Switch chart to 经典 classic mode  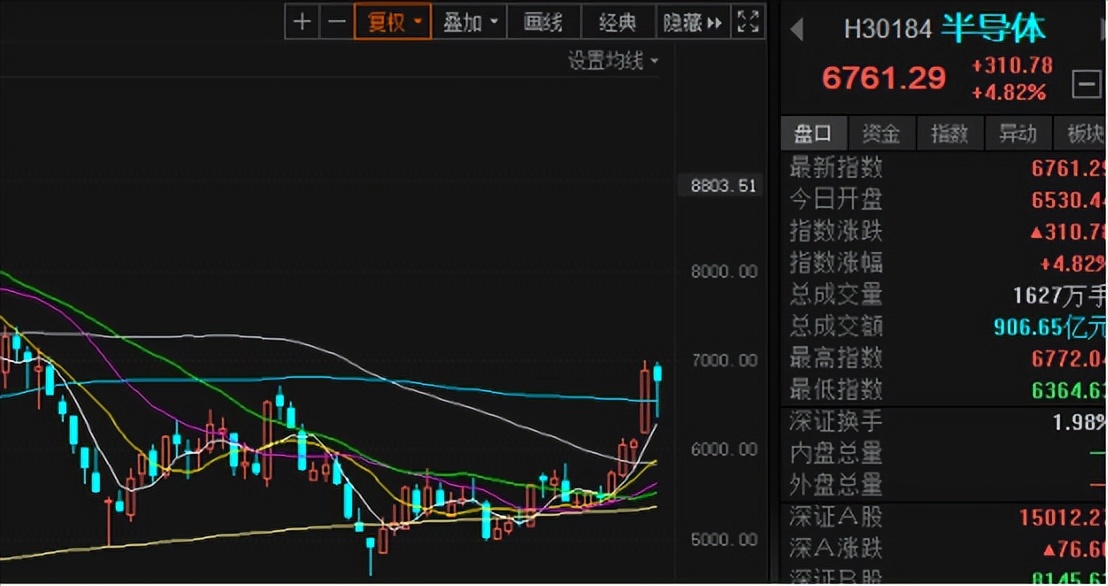pos(617,21)
